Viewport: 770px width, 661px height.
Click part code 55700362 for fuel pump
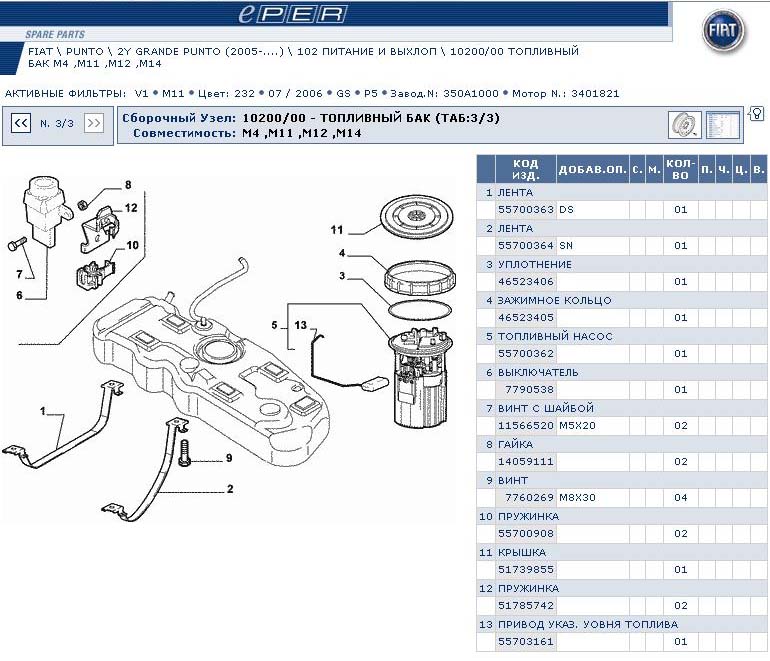(x=526, y=354)
